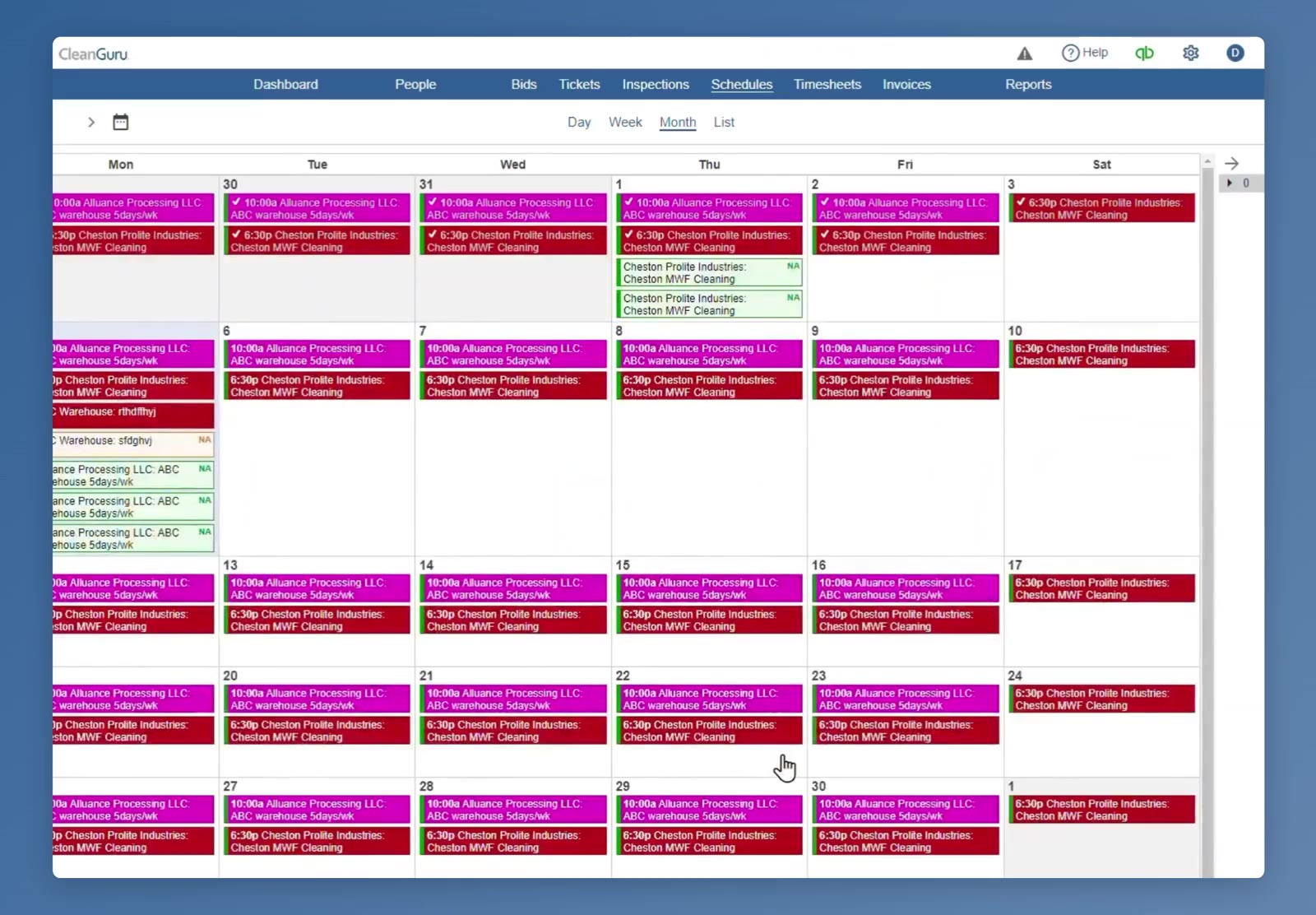Open the Warehouse: rthdfthyj event
This screenshot has width=1316, height=915.
click(x=133, y=415)
